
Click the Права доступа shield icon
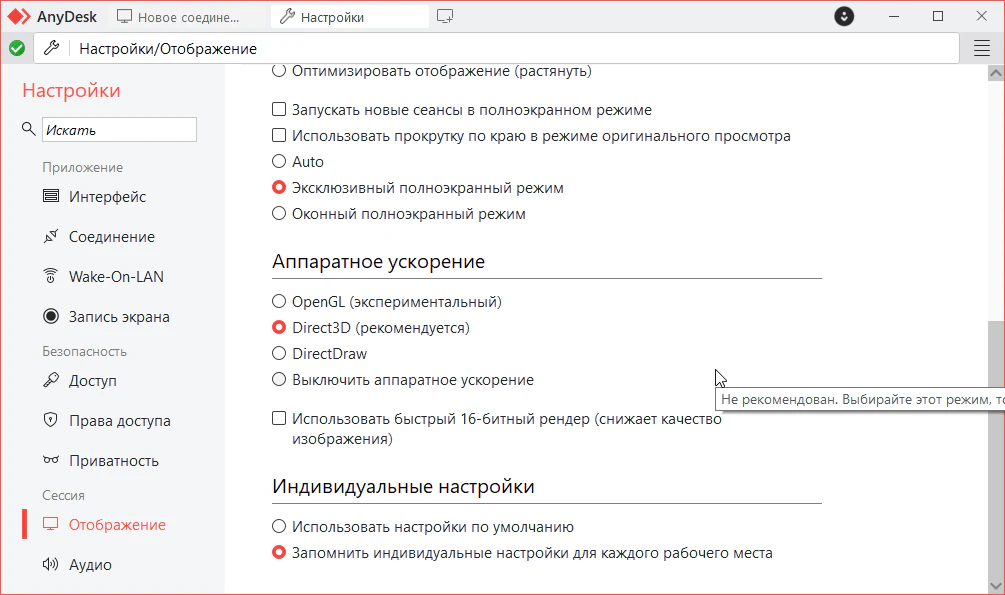click(51, 421)
